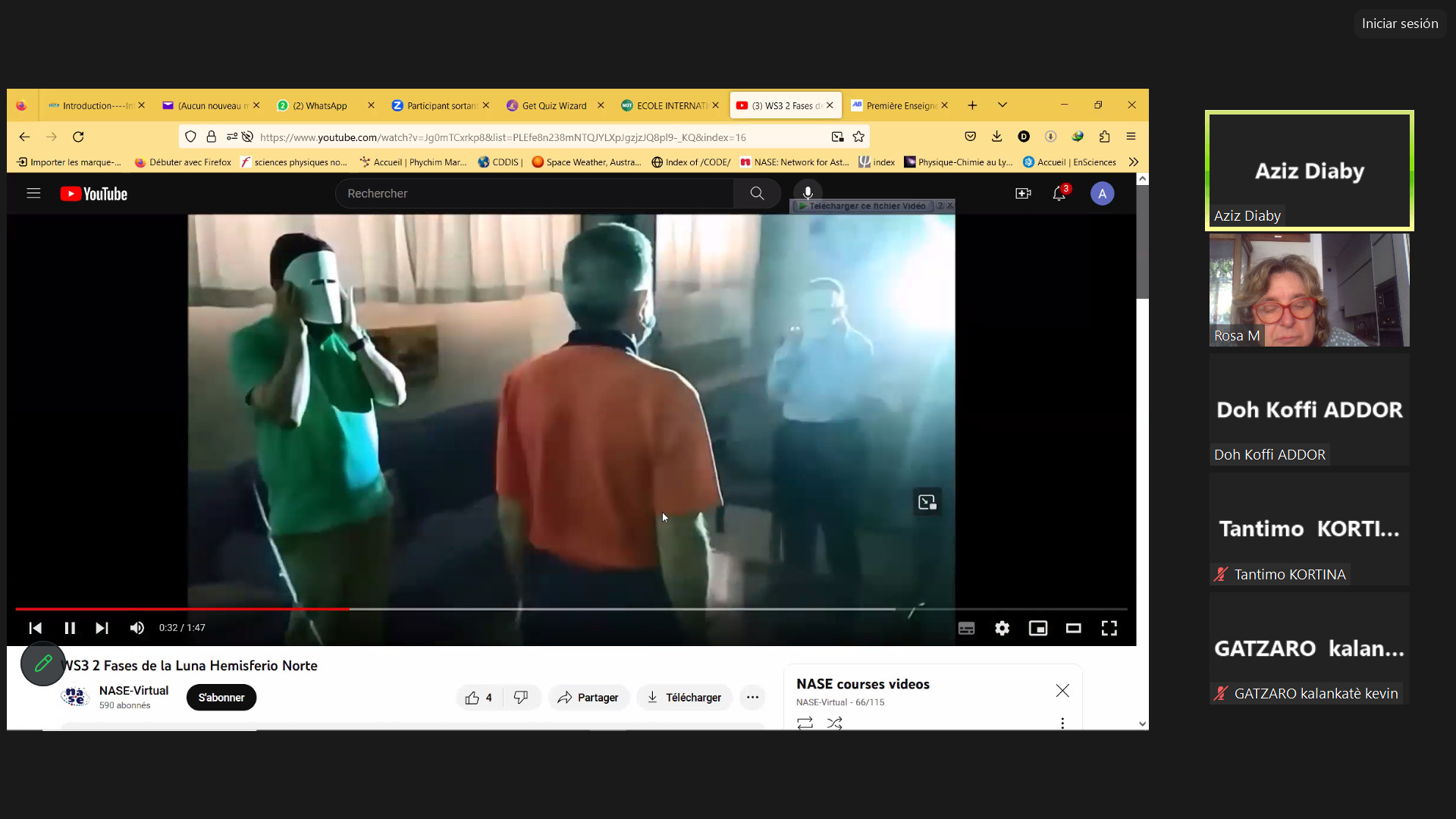Viewport: 1456px width, 819px height.
Task: Open more actions ellipsis under the video
Action: pyautogui.click(x=752, y=698)
